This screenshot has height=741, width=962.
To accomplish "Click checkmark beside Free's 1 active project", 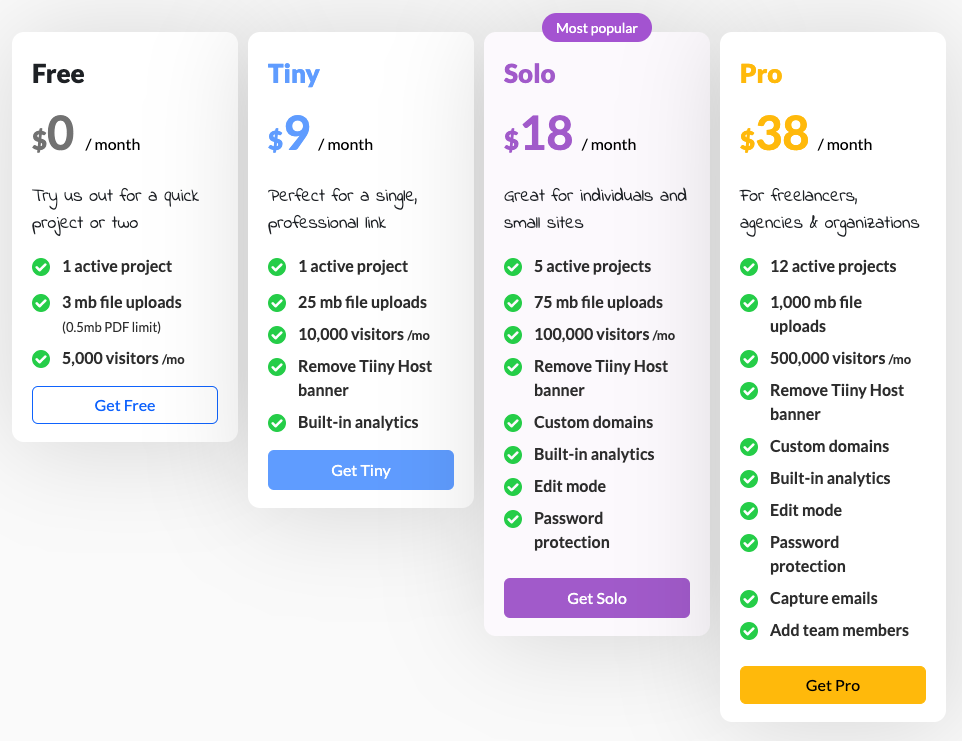I will tap(41, 267).
